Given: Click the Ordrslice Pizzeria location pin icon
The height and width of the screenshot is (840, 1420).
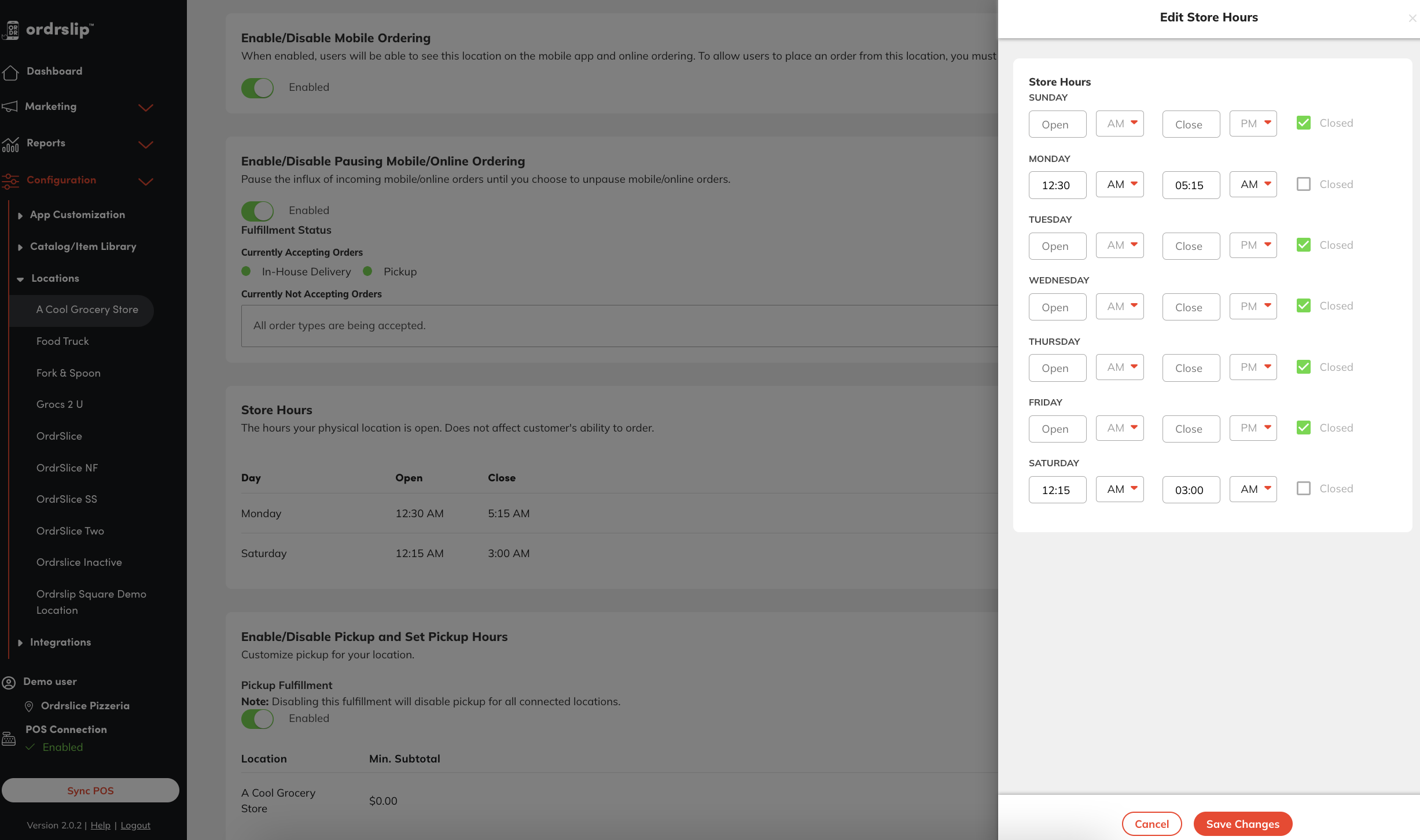Looking at the screenshot, I should (29, 706).
